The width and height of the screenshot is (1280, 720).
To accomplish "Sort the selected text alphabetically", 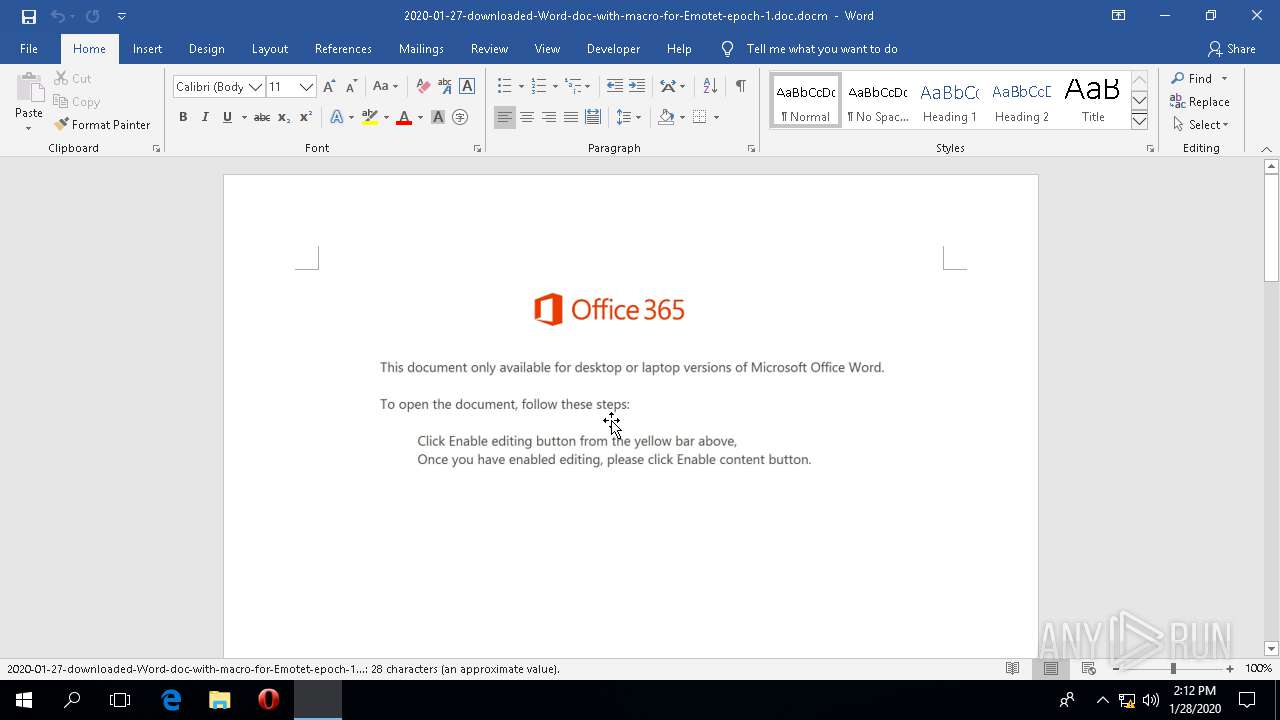I will 710,87.
